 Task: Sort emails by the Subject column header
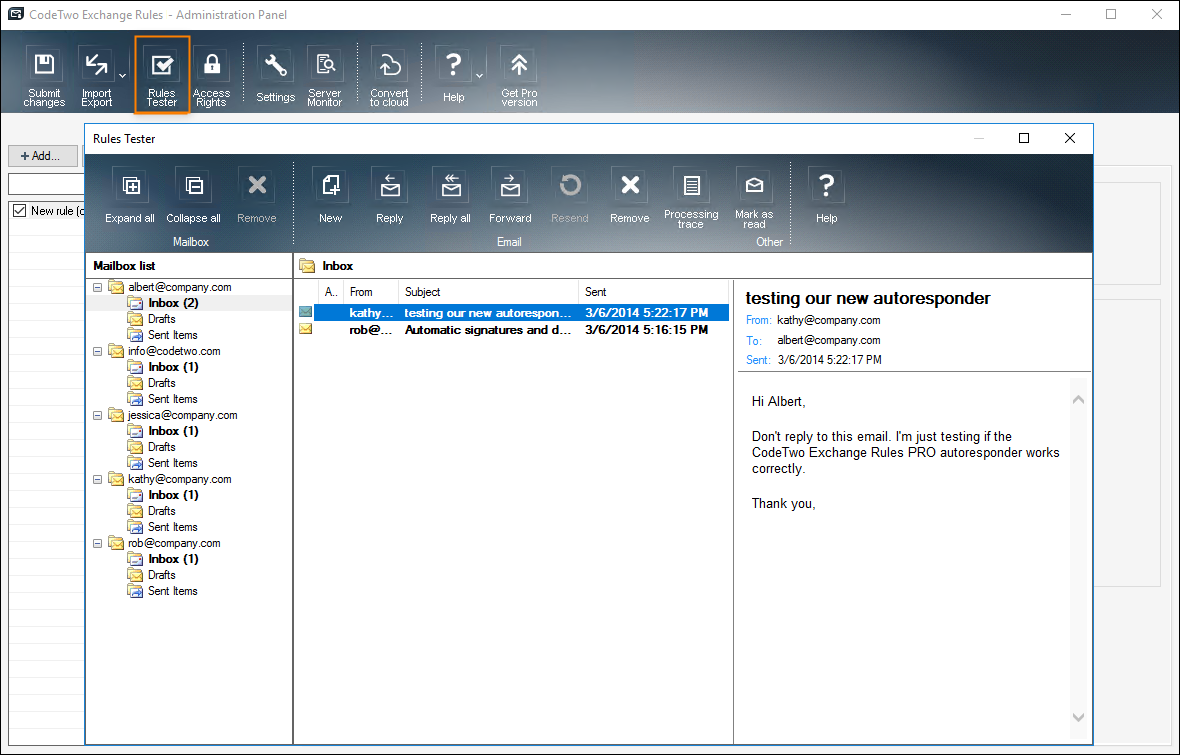tap(488, 292)
